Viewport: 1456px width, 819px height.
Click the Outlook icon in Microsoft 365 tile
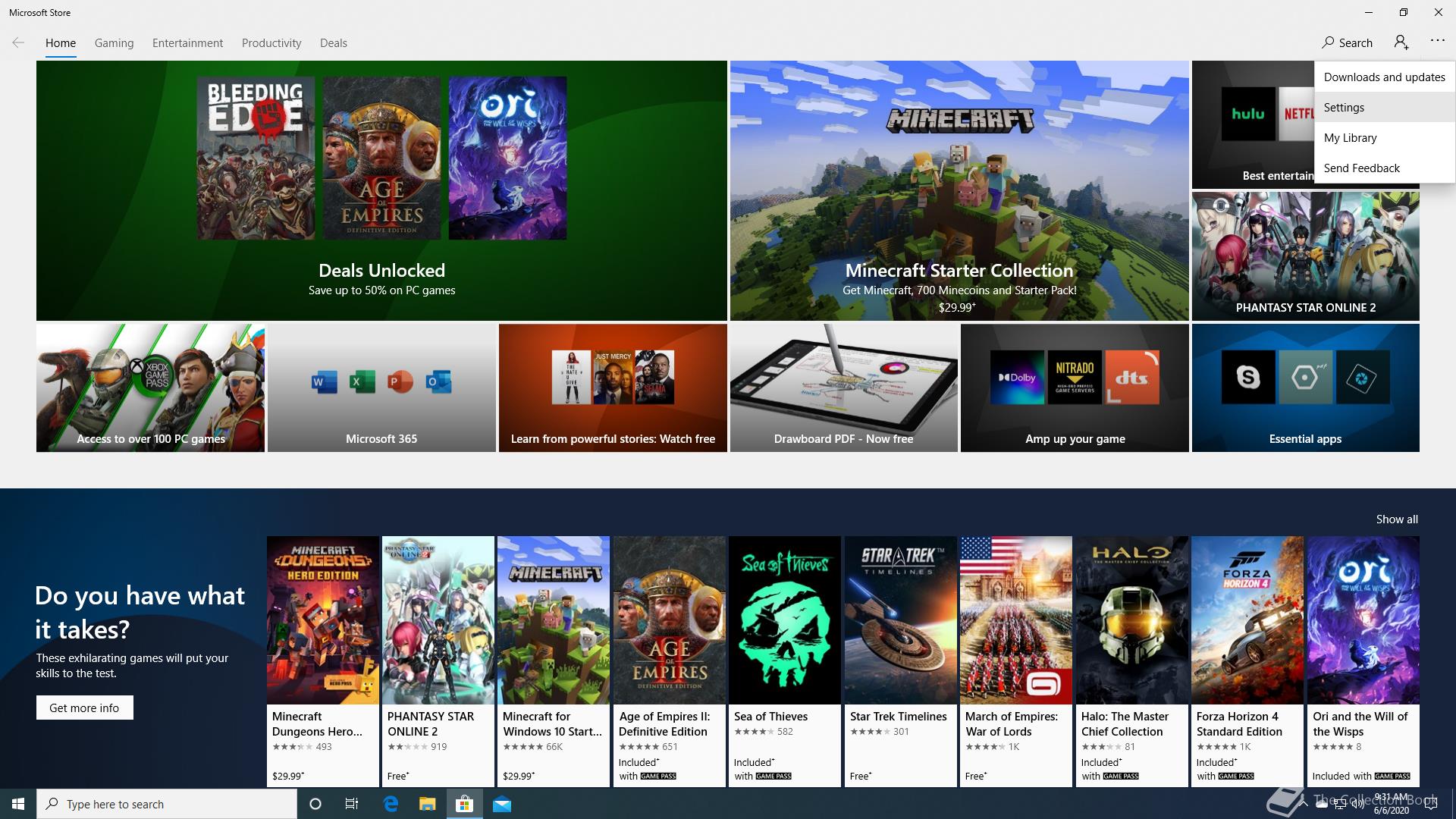pyautogui.click(x=438, y=381)
